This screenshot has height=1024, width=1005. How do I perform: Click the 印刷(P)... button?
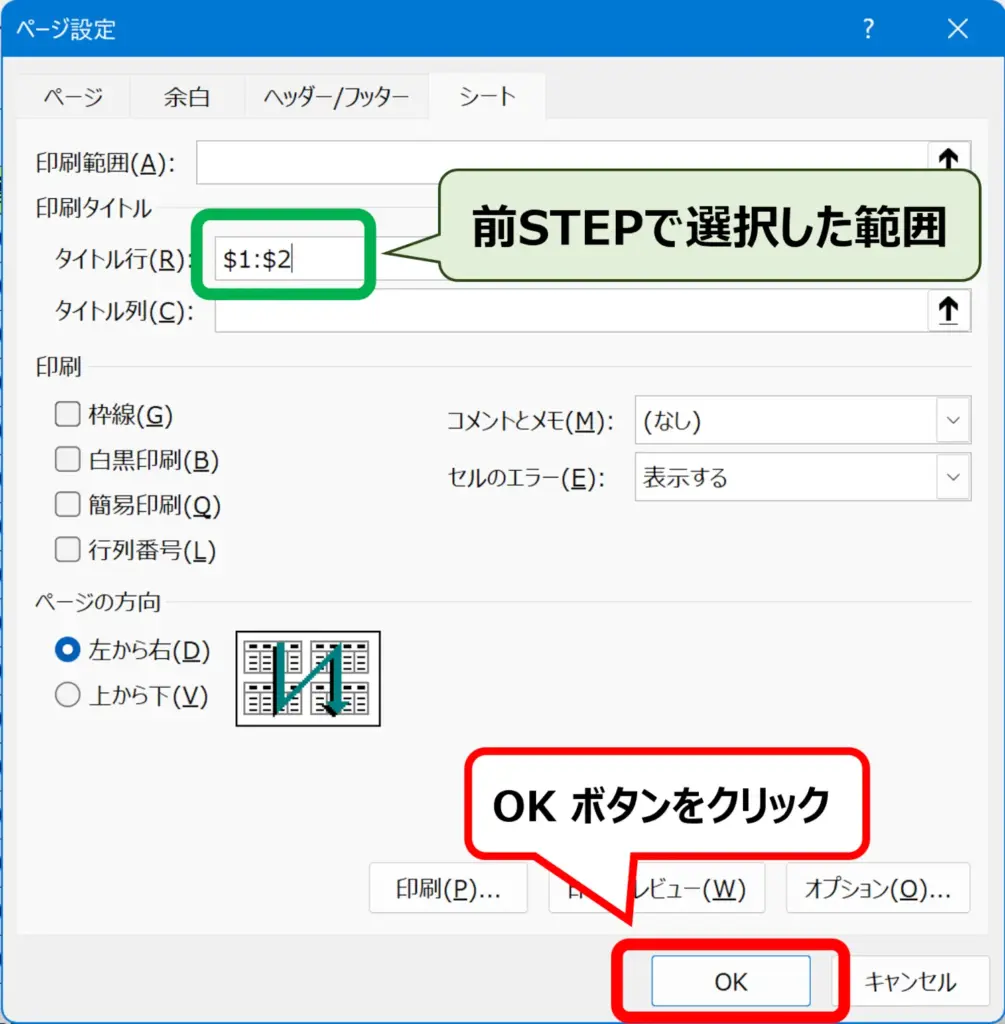447,888
